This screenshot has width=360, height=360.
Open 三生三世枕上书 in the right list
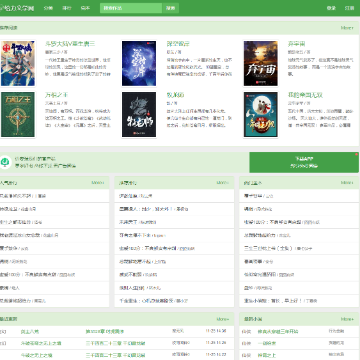(268, 248)
